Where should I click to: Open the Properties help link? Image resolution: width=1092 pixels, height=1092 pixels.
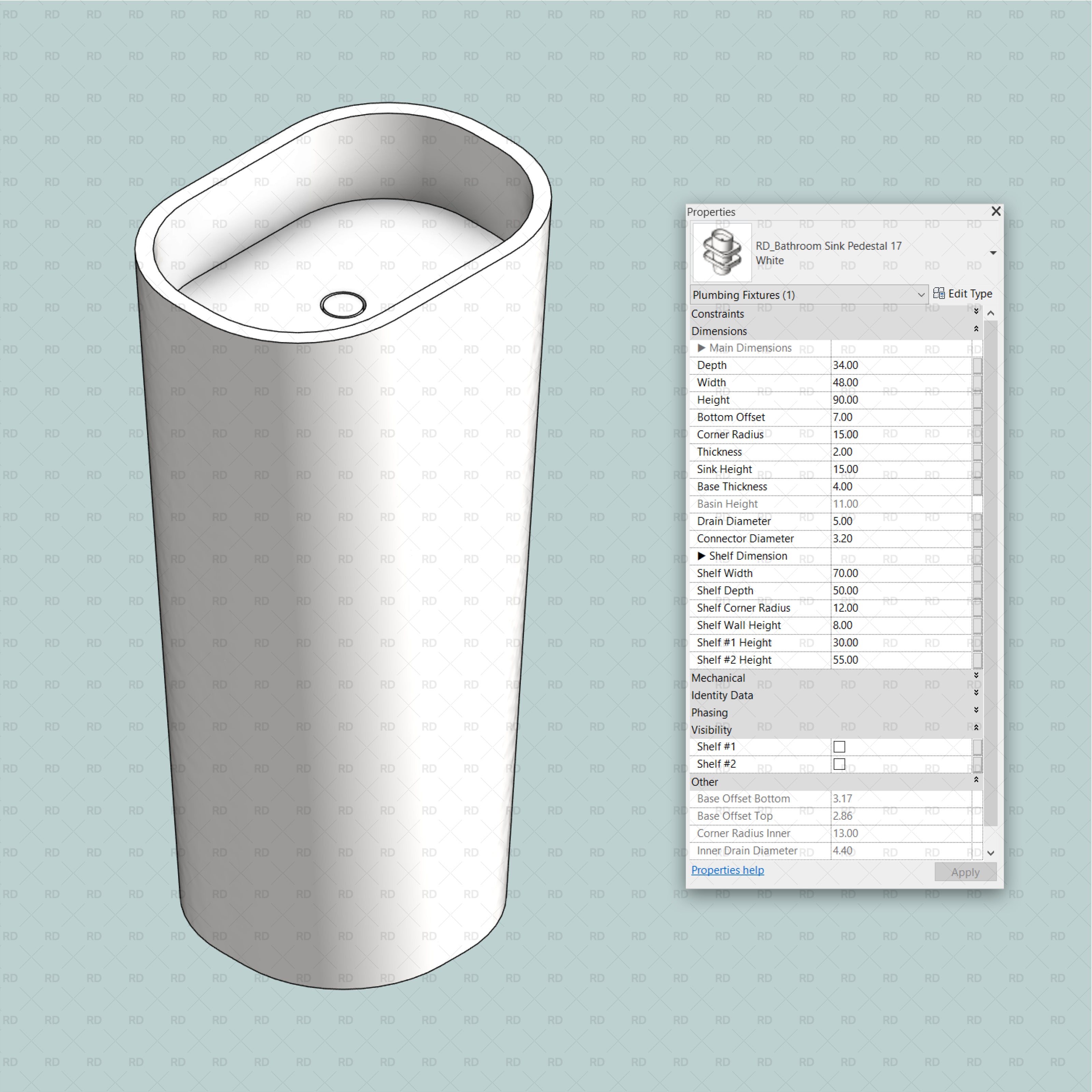click(728, 871)
